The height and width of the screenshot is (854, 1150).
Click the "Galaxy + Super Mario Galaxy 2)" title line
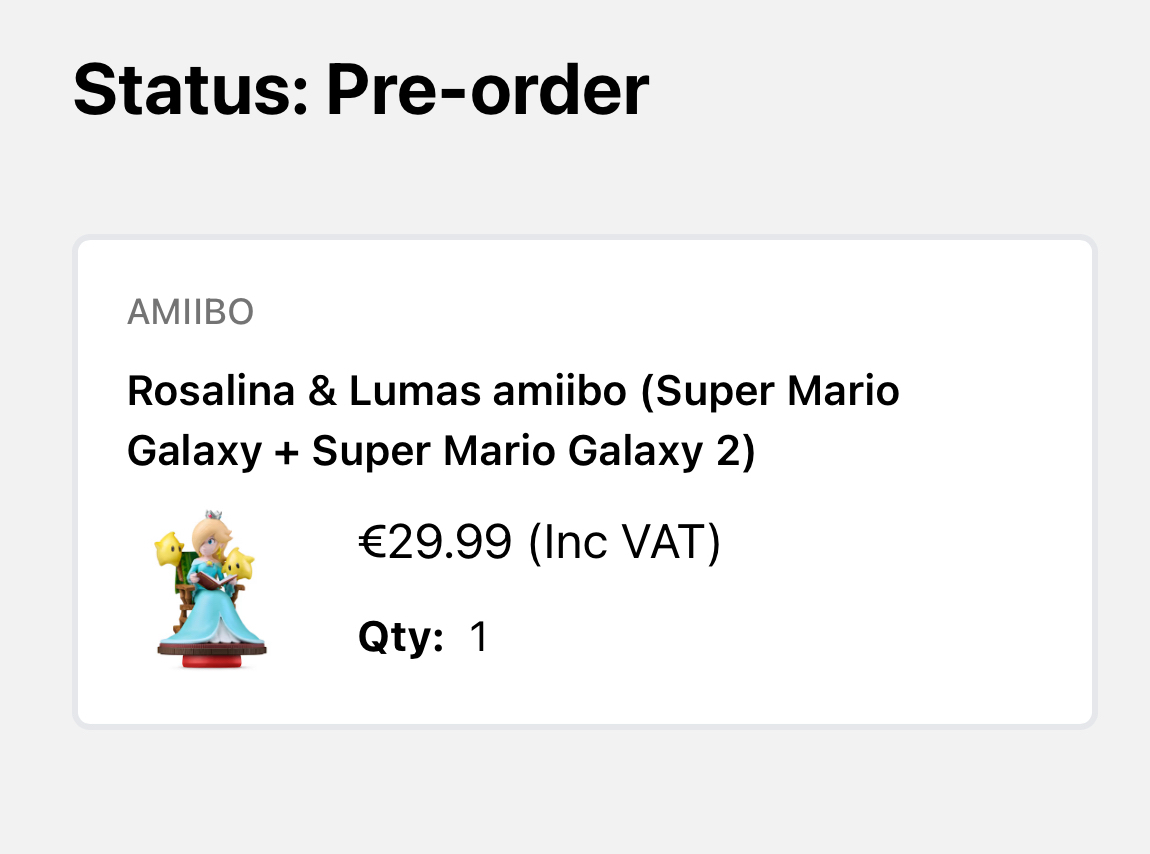[440, 451]
